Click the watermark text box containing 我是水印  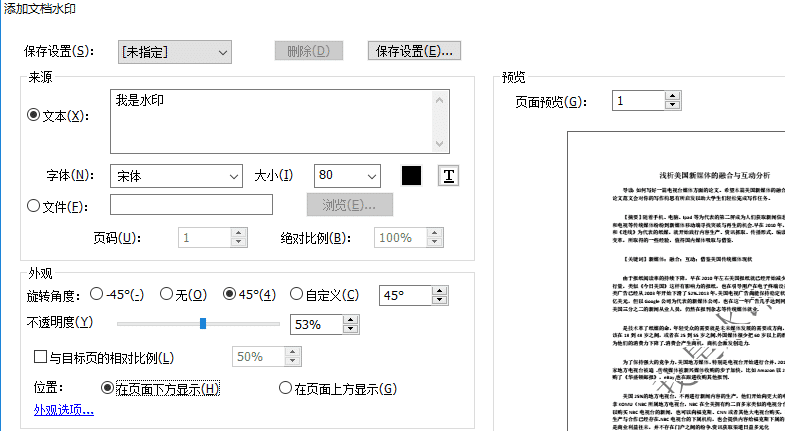280,122
